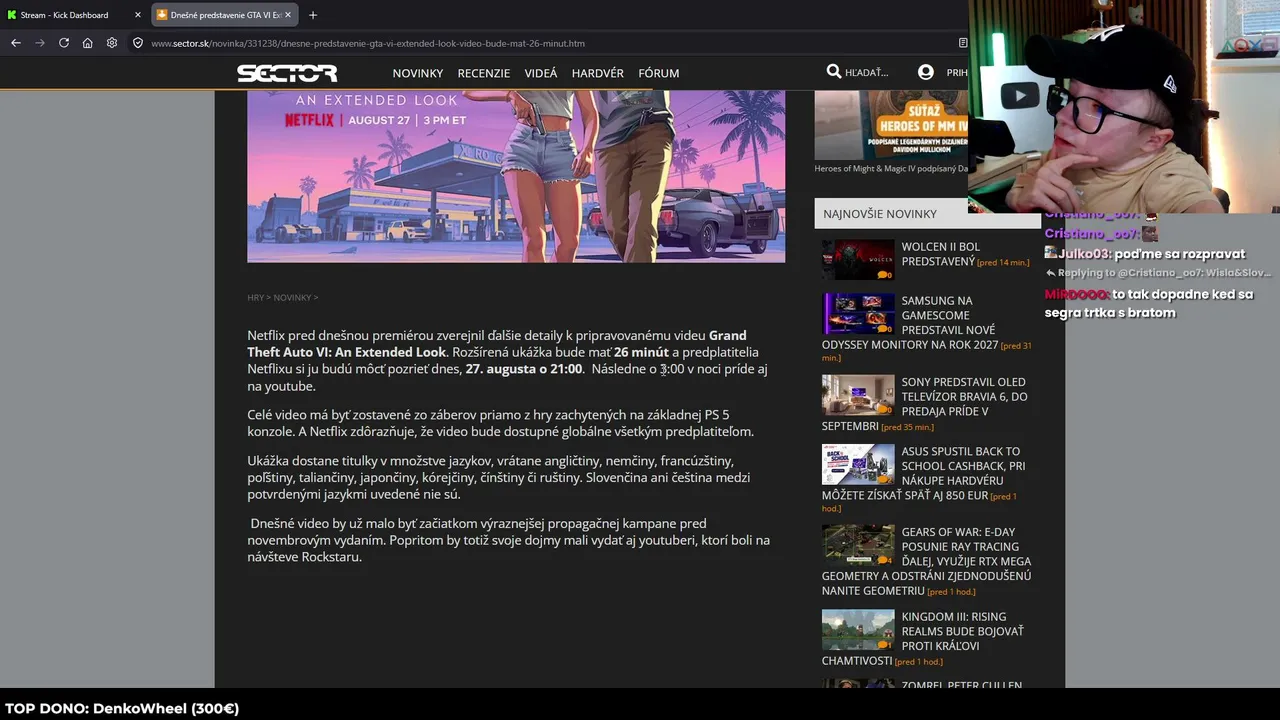
Task: Click the MiRDOOO chat message
Action: point(1149,303)
